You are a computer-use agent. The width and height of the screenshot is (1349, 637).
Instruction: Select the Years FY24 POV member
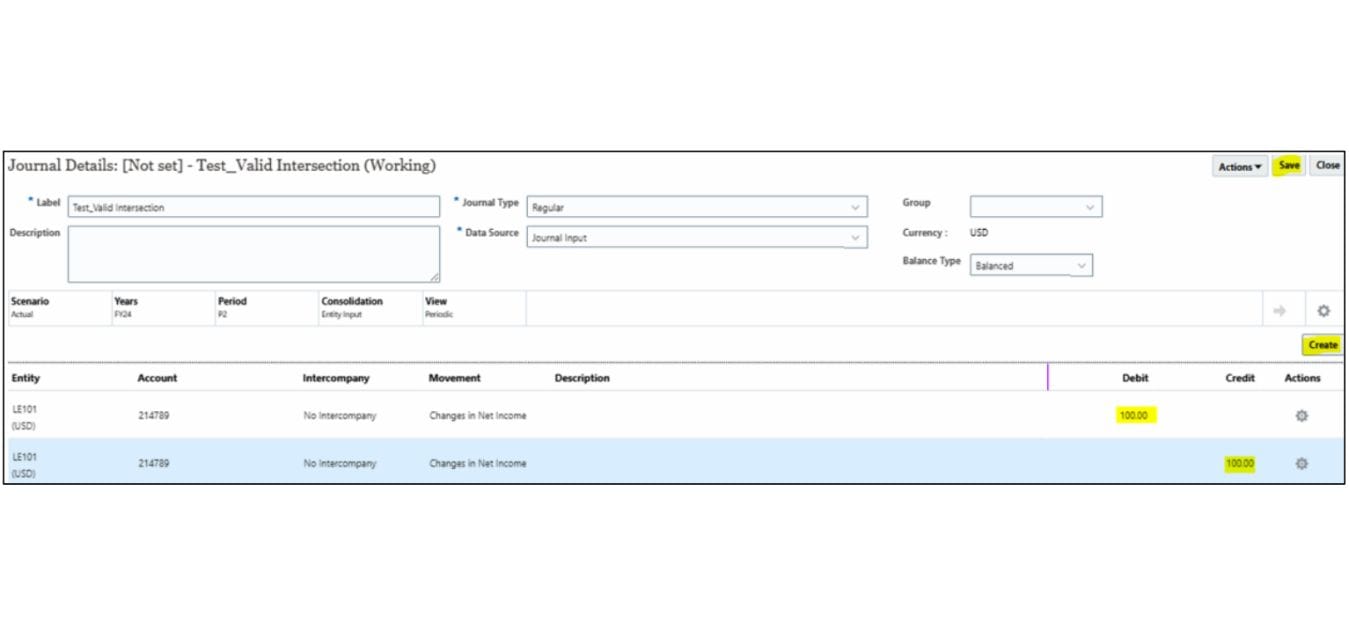coord(125,314)
